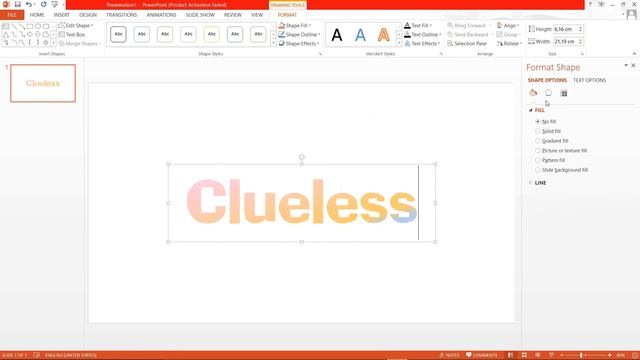Screen dimensions: 640x360
Task: Open Format Shape pane options arrow
Action: (626, 65)
